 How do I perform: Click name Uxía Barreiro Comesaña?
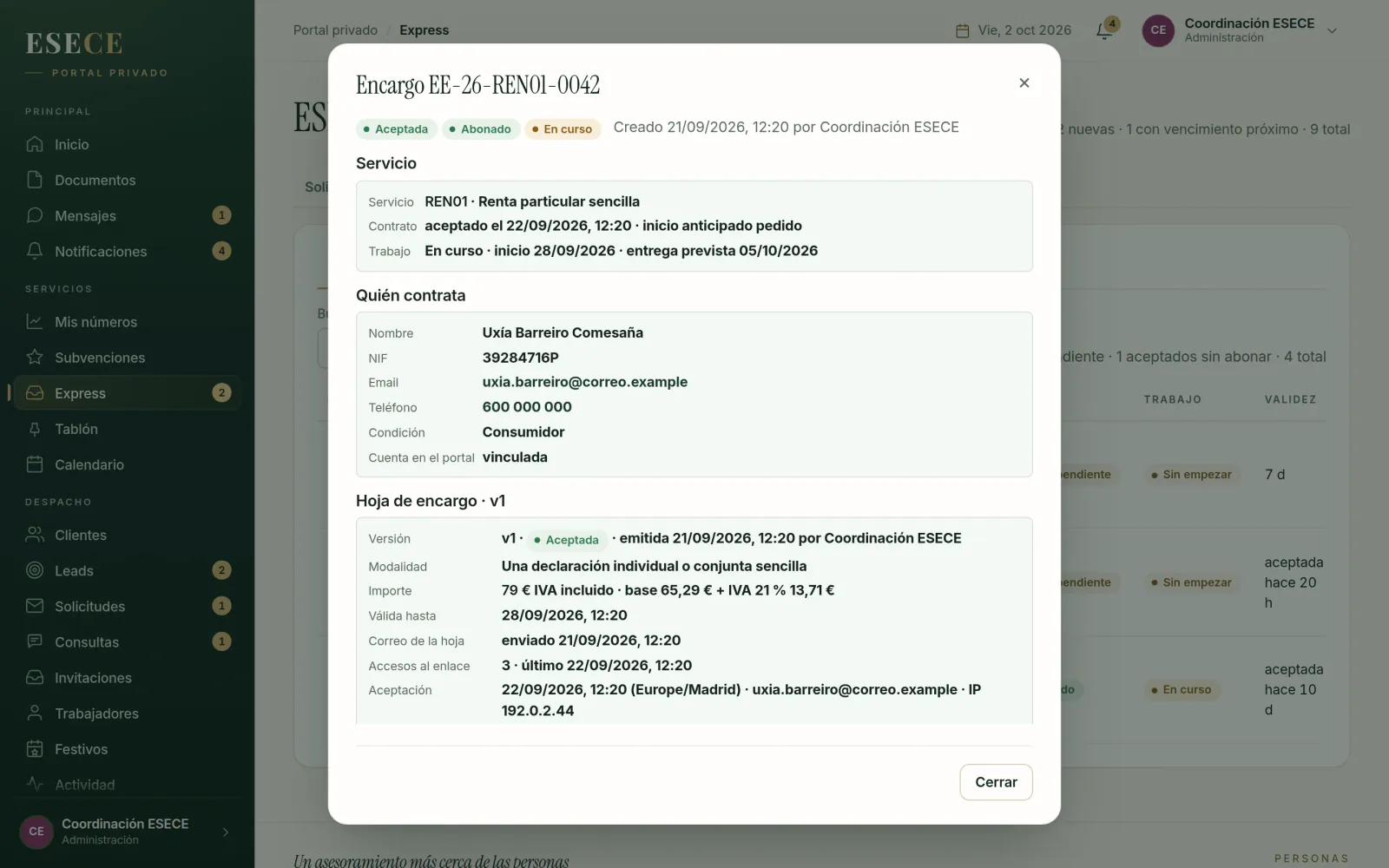click(563, 332)
